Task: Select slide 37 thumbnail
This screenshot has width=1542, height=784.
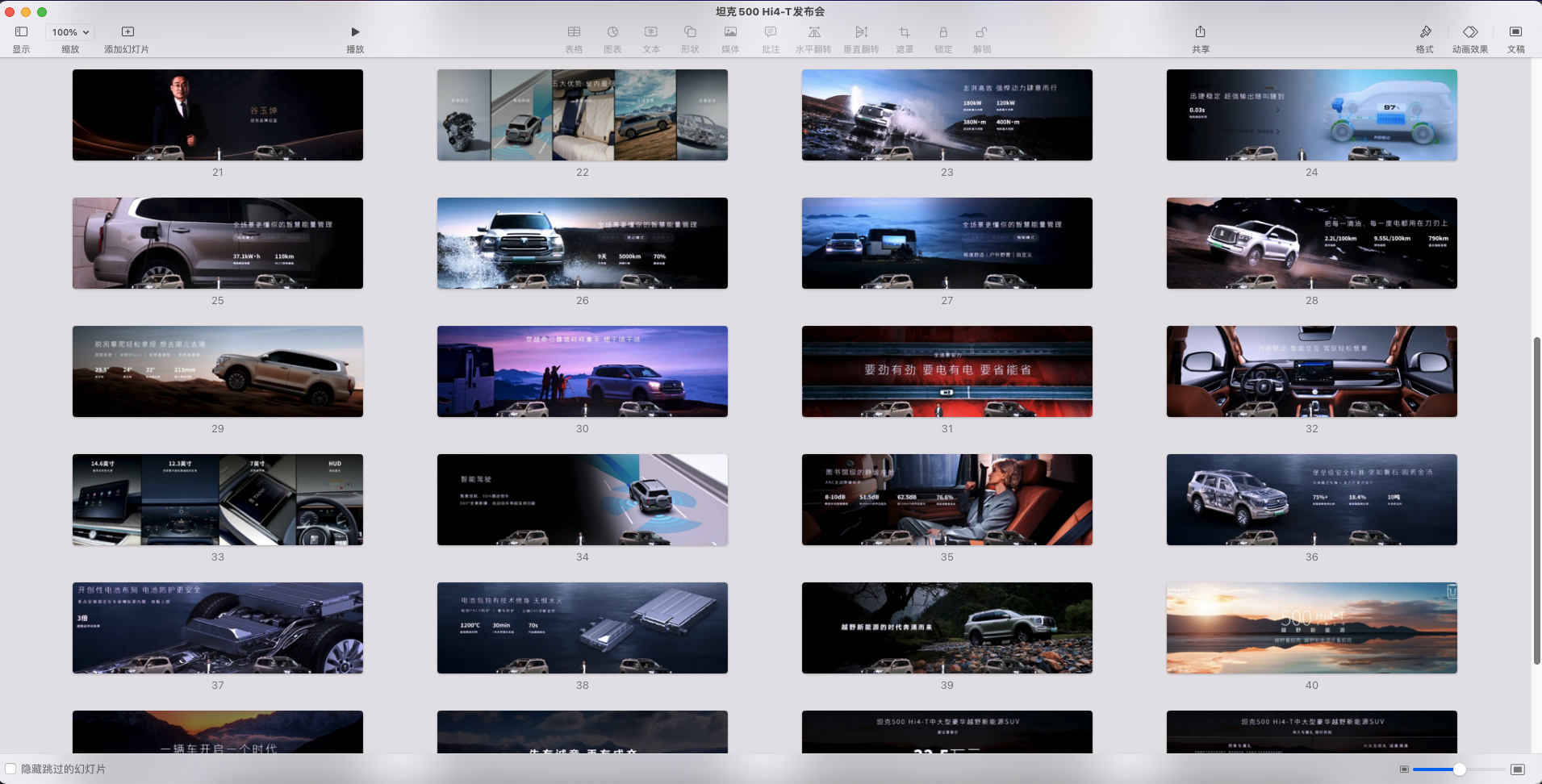Action: coord(218,628)
